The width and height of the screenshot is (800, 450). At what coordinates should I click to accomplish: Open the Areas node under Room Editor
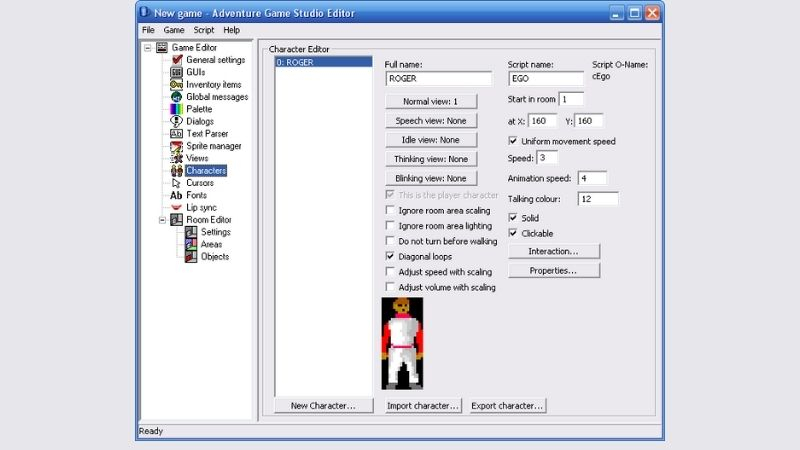pos(211,244)
